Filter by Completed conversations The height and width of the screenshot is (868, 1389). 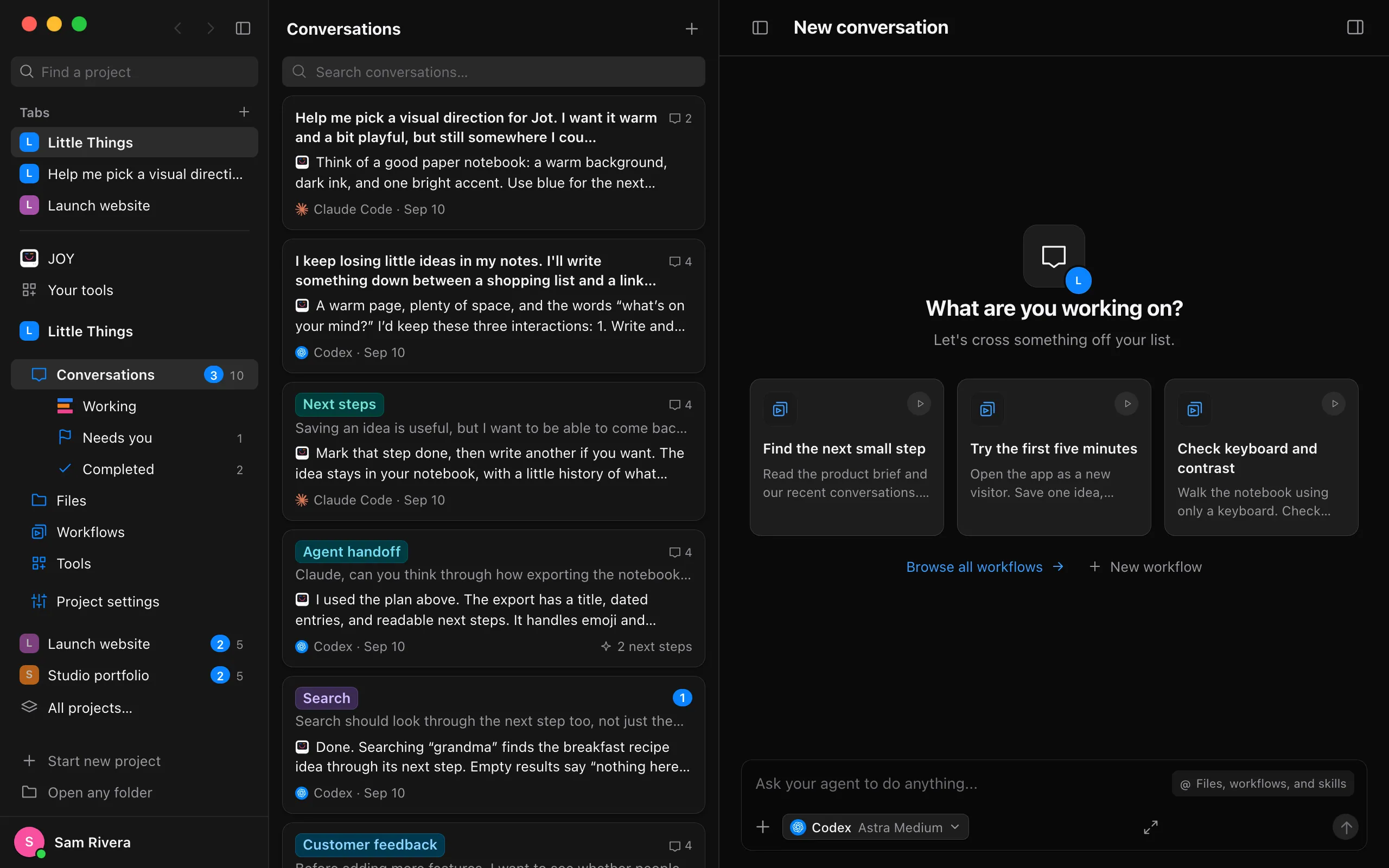click(135, 470)
